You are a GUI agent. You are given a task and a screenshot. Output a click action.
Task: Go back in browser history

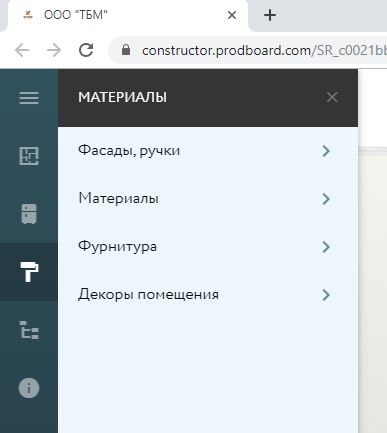click(22, 50)
